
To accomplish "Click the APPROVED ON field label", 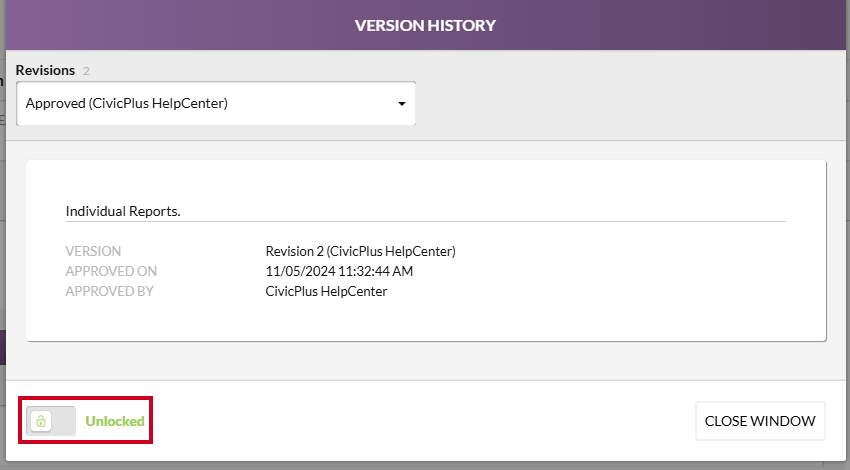I will tap(111, 272).
